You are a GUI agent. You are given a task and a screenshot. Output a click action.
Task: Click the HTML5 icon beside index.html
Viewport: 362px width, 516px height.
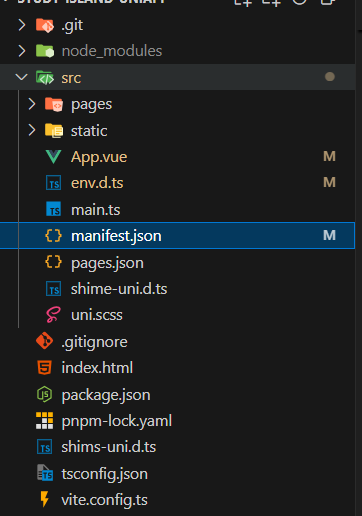point(44,368)
